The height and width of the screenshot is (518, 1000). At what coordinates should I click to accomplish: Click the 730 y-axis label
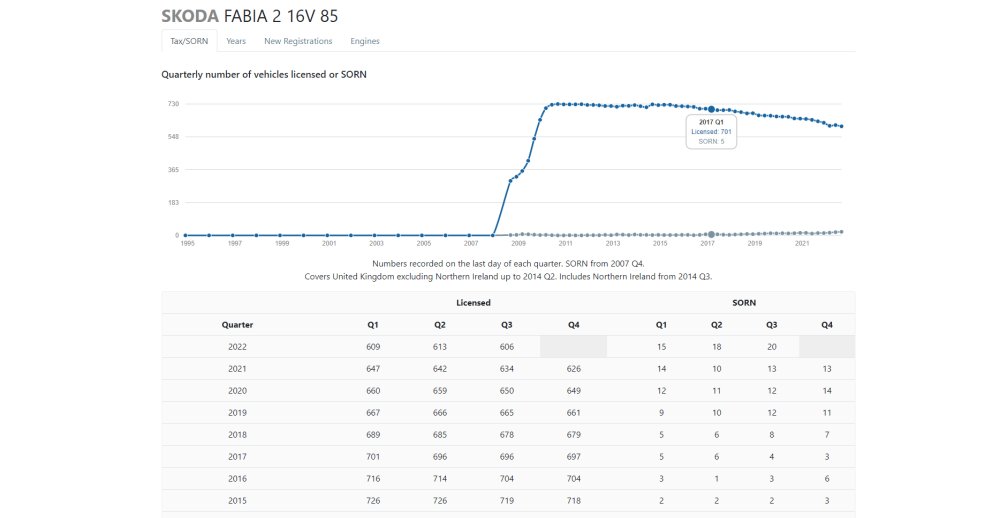tap(173, 103)
